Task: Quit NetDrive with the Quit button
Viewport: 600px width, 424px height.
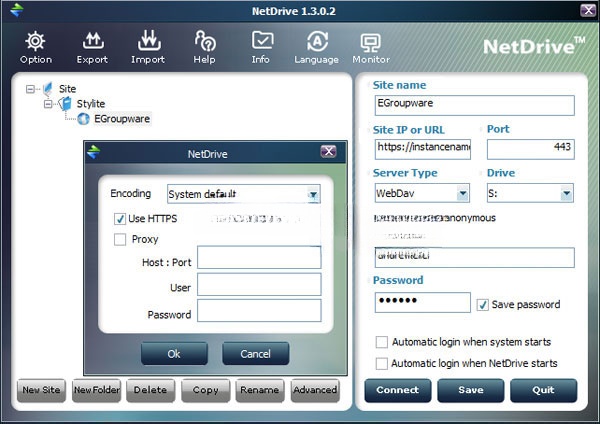Action: click(543, 390)
